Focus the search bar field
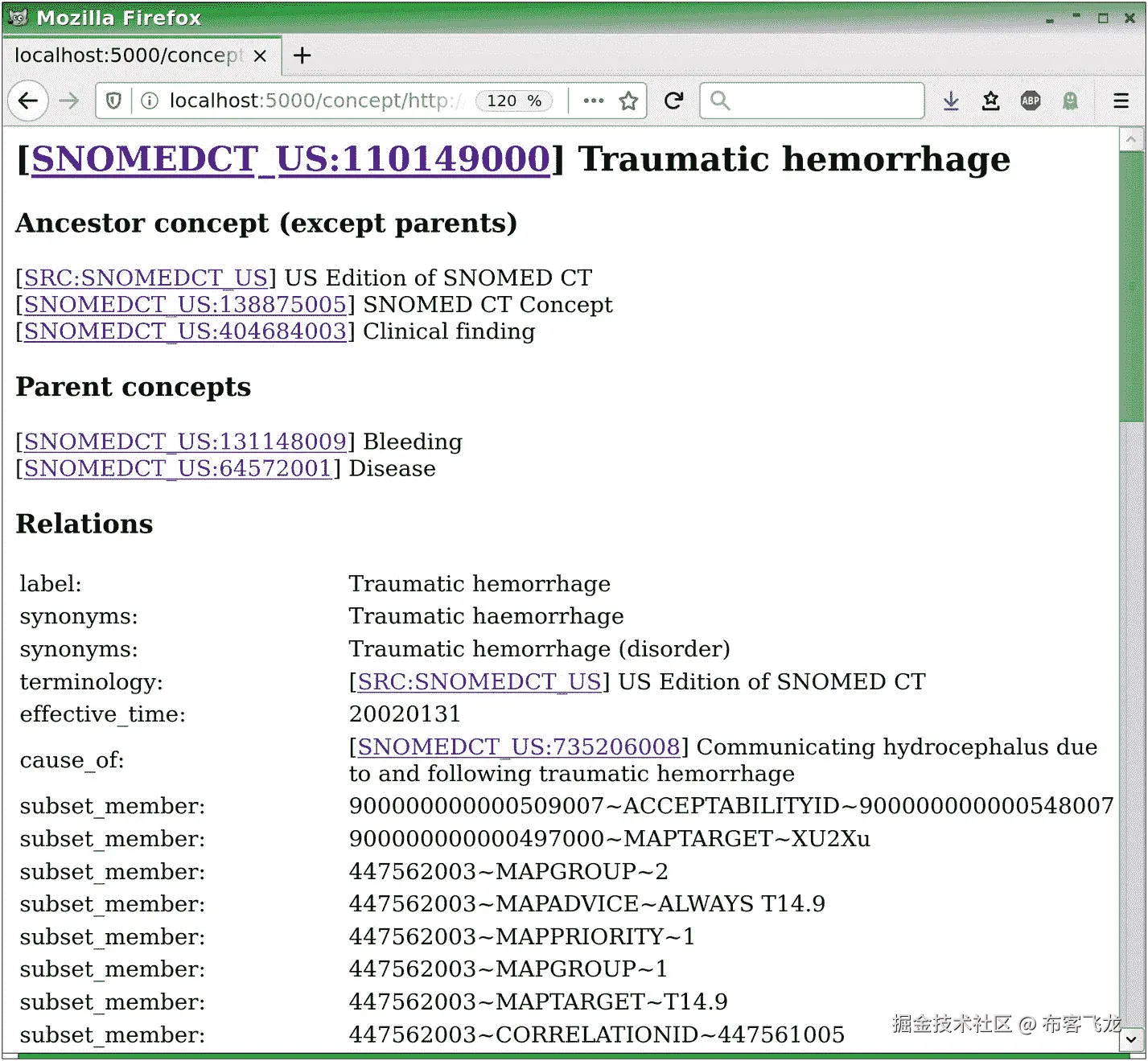The height and width of the screenshot is (1061, 1148). (x=812, y=101)
